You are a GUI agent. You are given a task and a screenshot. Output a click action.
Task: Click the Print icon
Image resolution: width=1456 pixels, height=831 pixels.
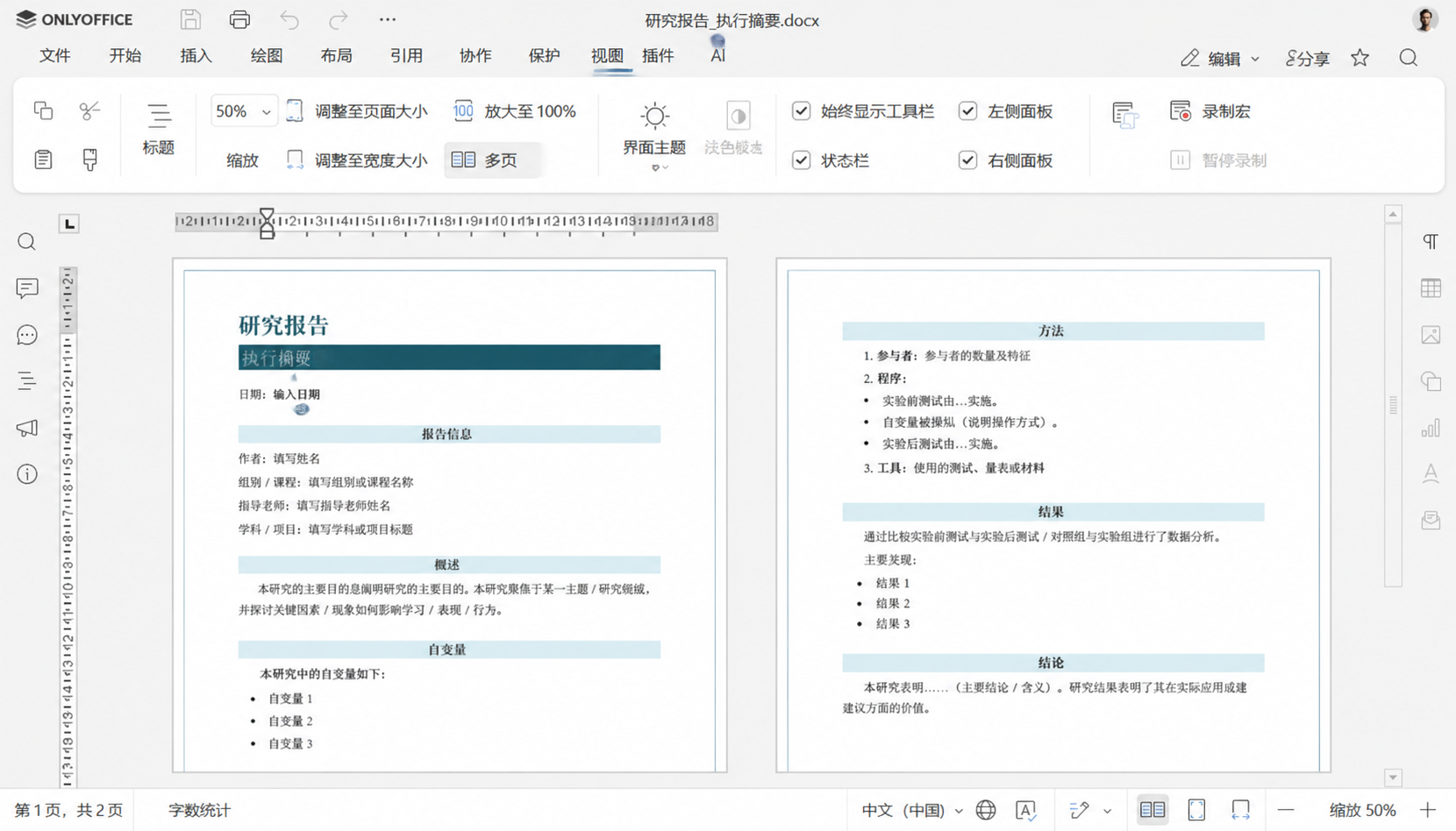pyautogui.click(x=239, y=19)
